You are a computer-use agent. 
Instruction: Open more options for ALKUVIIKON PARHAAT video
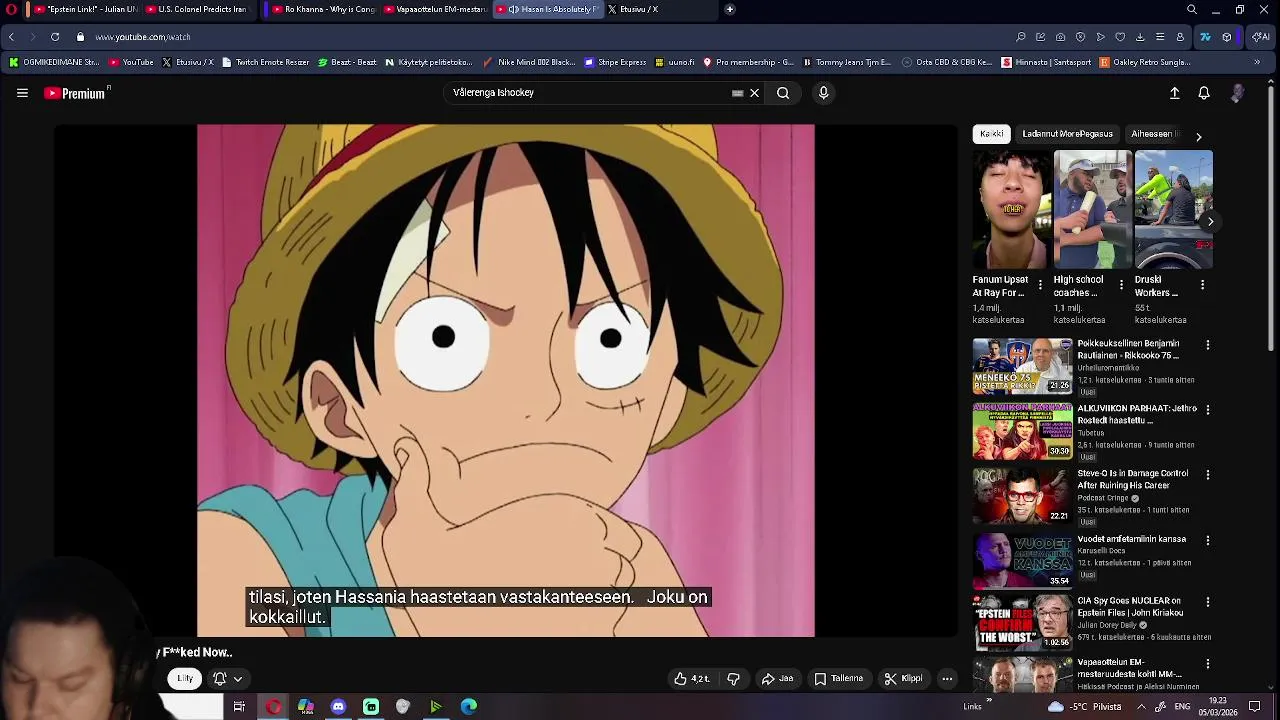click(x=1208, y=410)
